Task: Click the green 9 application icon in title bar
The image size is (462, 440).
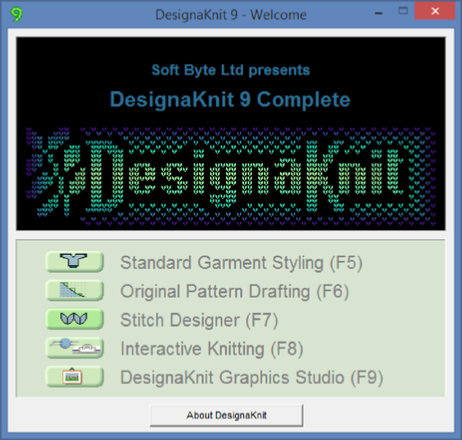Action: coord(16,14)
